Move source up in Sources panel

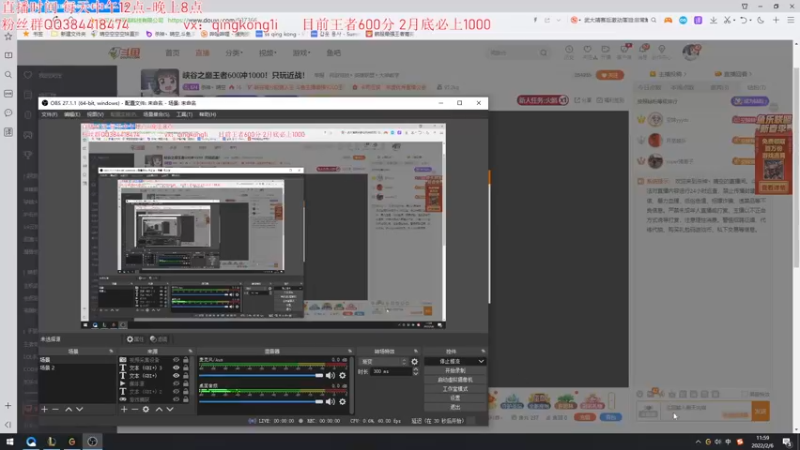tap(159, 409)
